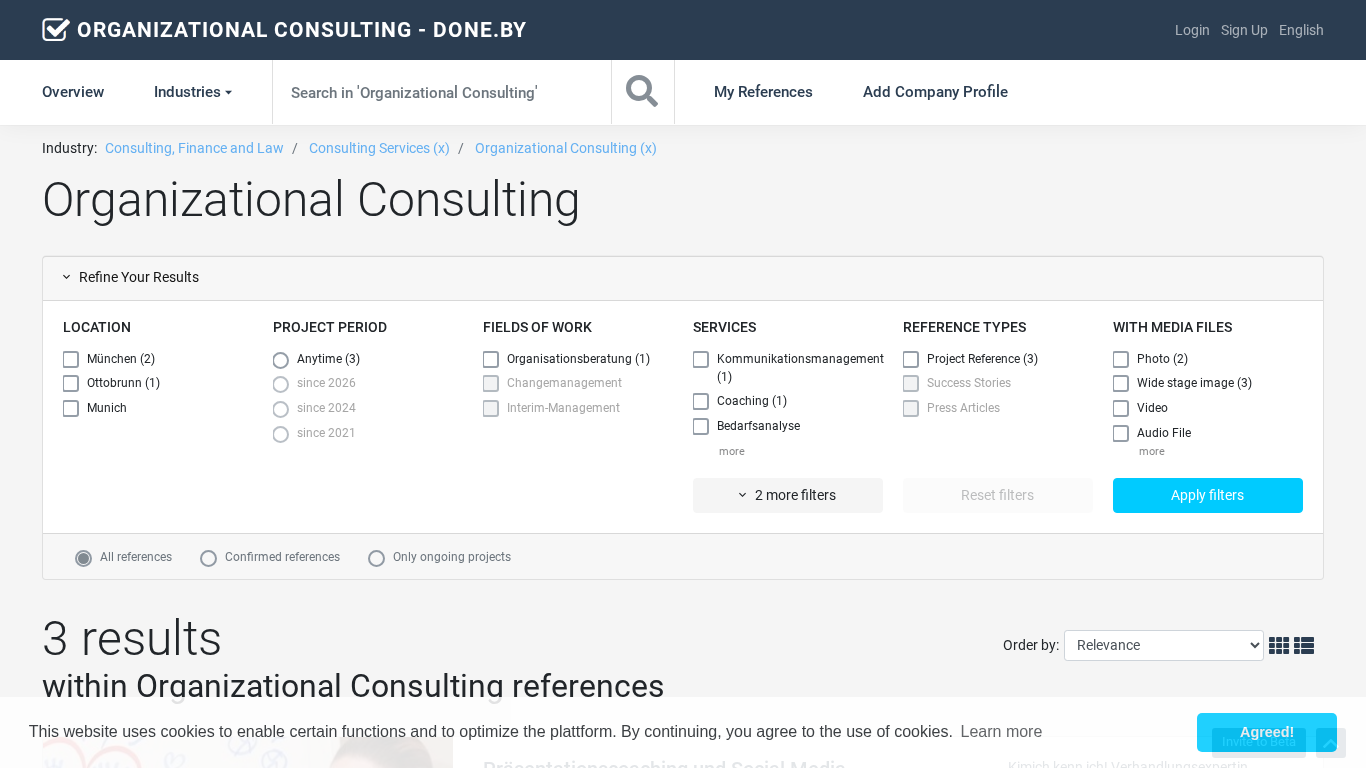Open the Industries dropdown menu
Screen dimensions: 1366x768
point(192,92)
